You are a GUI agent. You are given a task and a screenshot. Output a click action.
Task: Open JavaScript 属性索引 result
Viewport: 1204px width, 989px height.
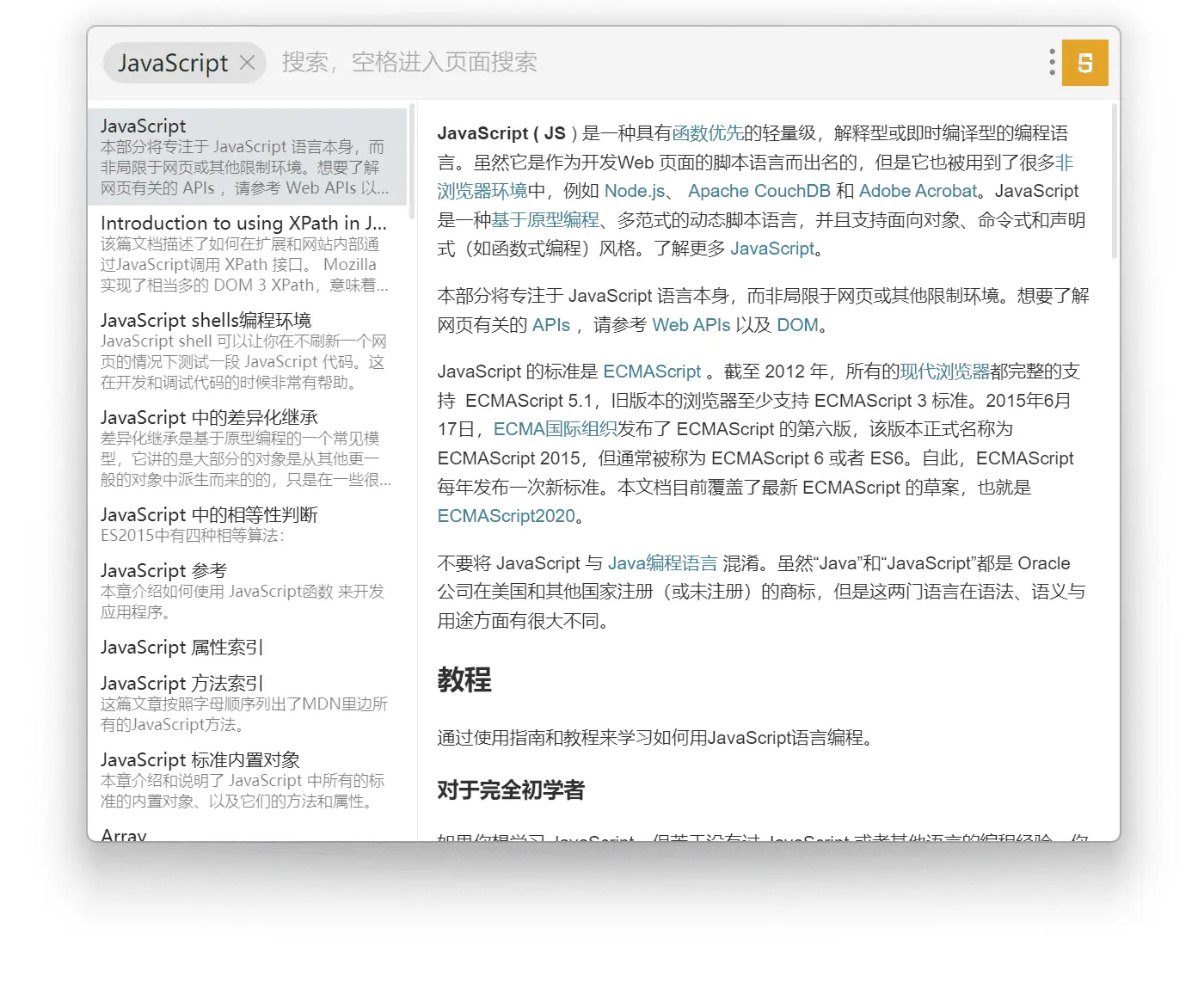click(248, 648)
